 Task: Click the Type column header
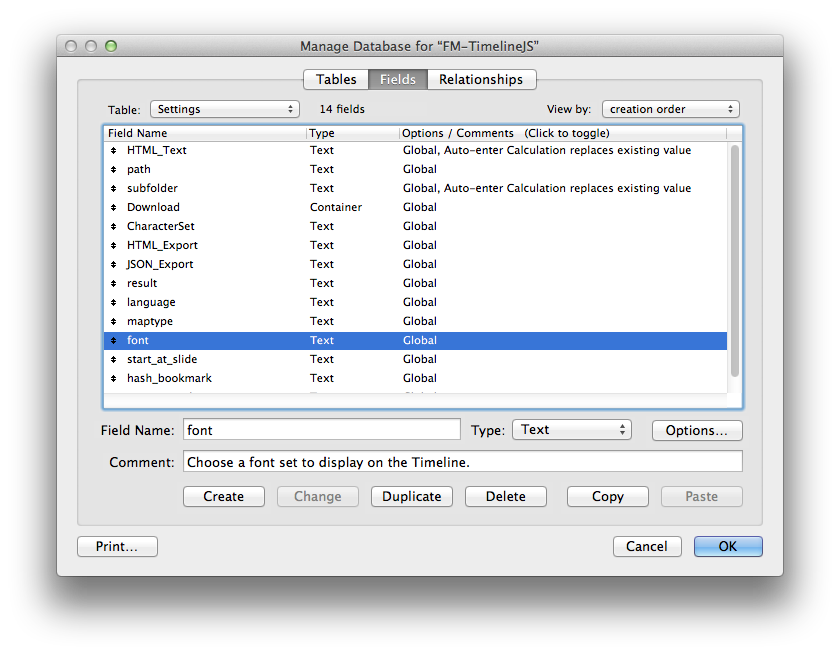pyautogui.click(x=352, y=133)
